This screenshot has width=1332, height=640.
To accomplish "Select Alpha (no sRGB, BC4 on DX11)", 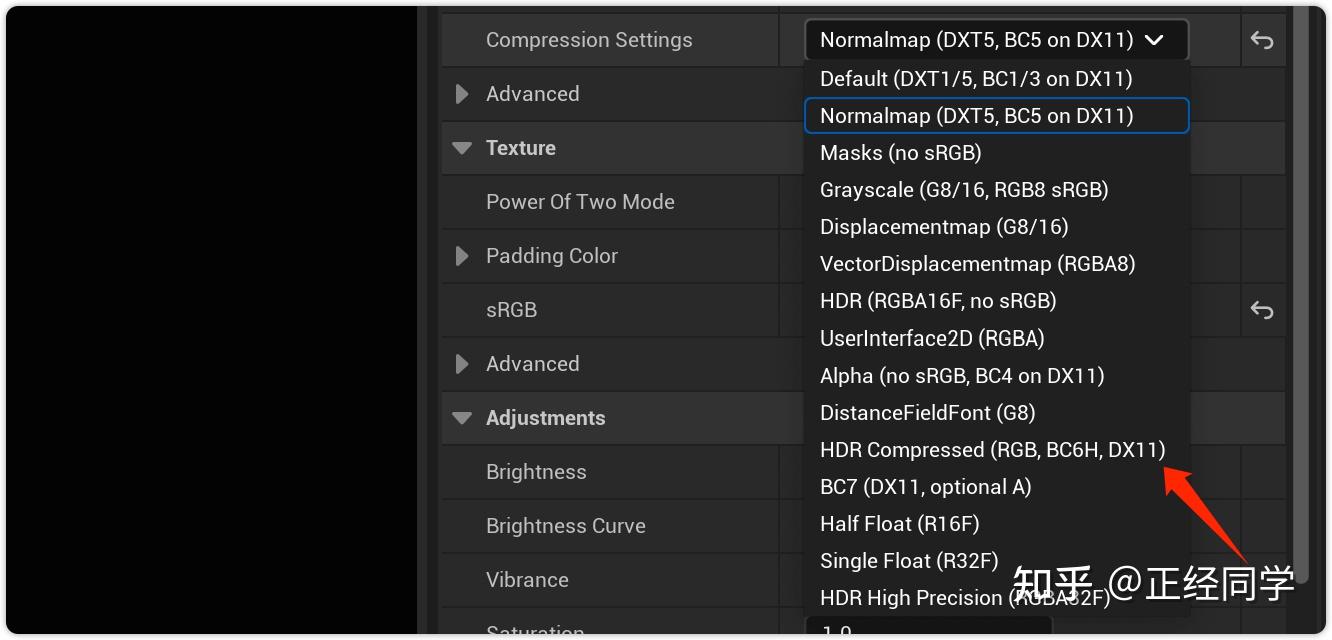I will [961, 376].
